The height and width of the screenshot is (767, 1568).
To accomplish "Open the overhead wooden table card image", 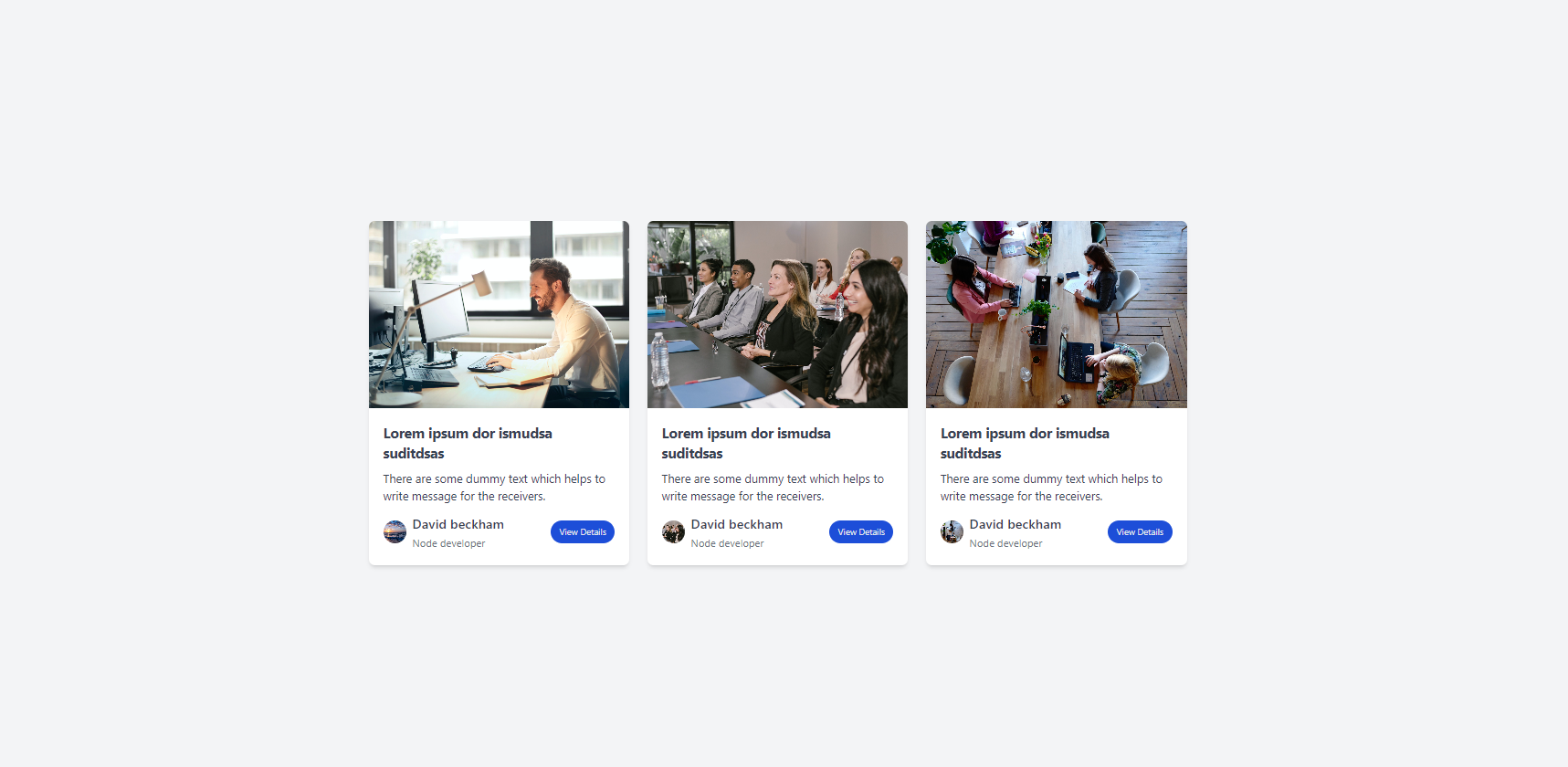I will 1057,314.
